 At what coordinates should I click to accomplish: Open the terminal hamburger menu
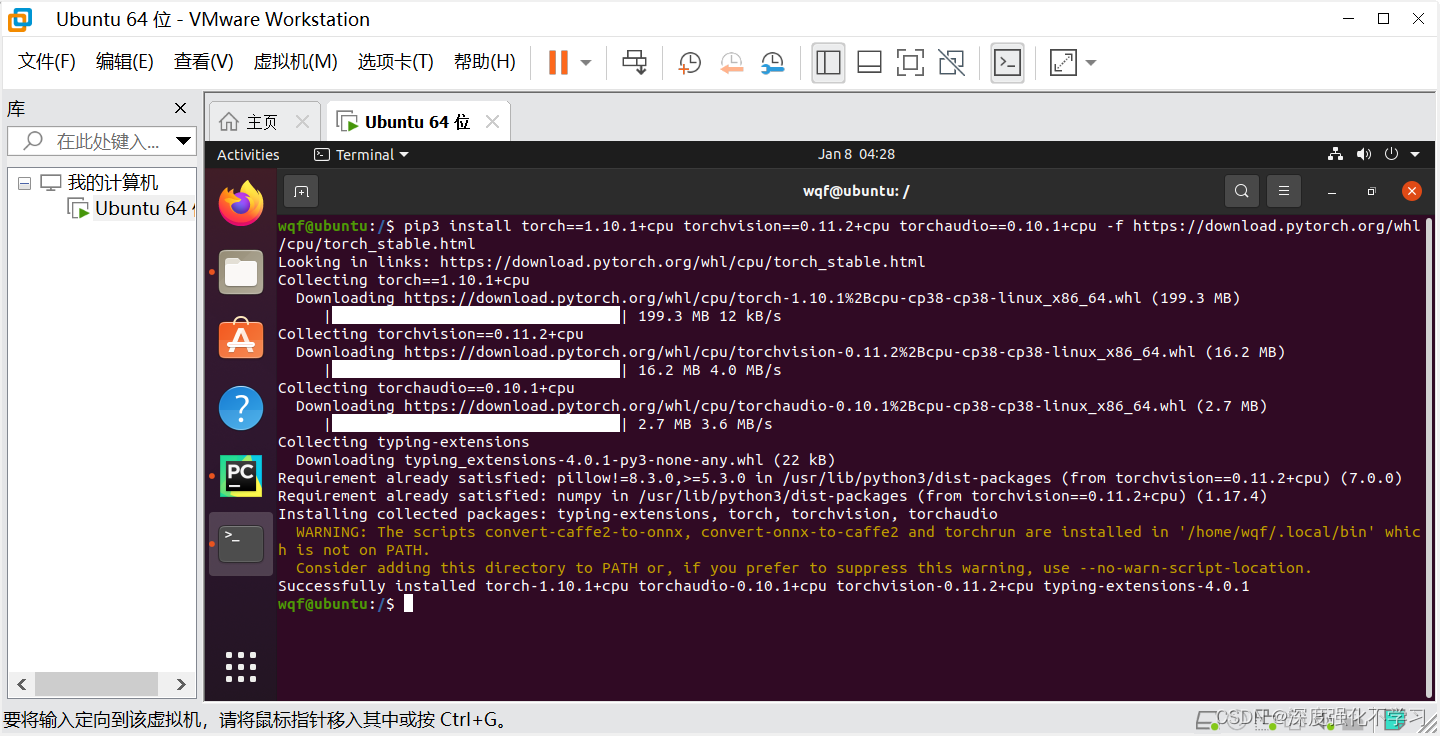(x=1283, y=191)
